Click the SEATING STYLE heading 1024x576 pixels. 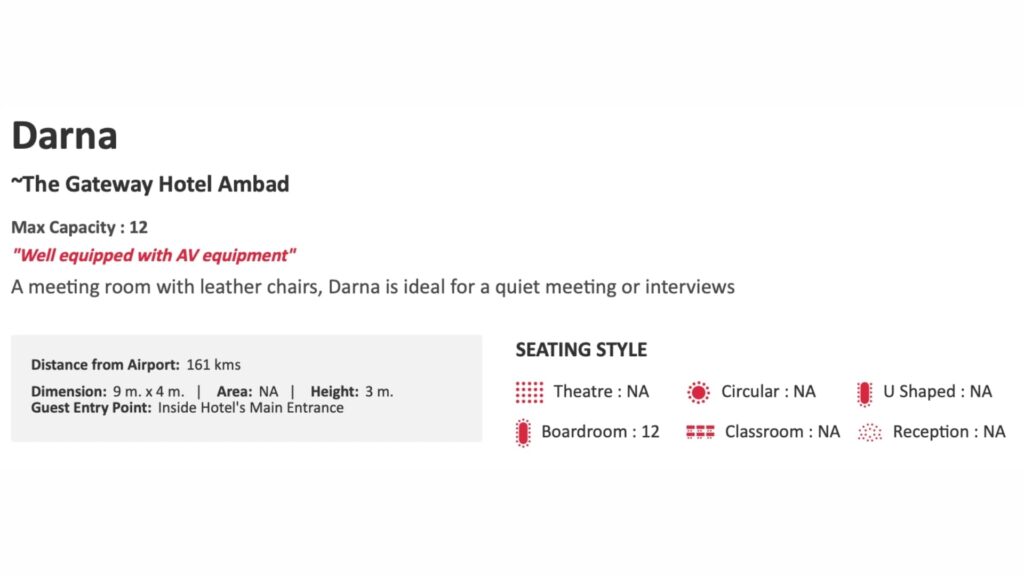581,350
